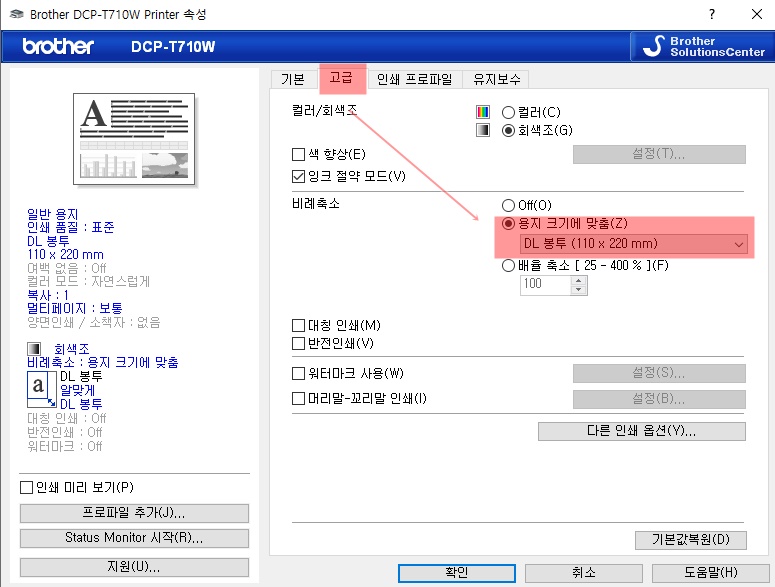Click the brother logo in the header
The height and width of the screenshot is (587, 775).
pos(58,46)
